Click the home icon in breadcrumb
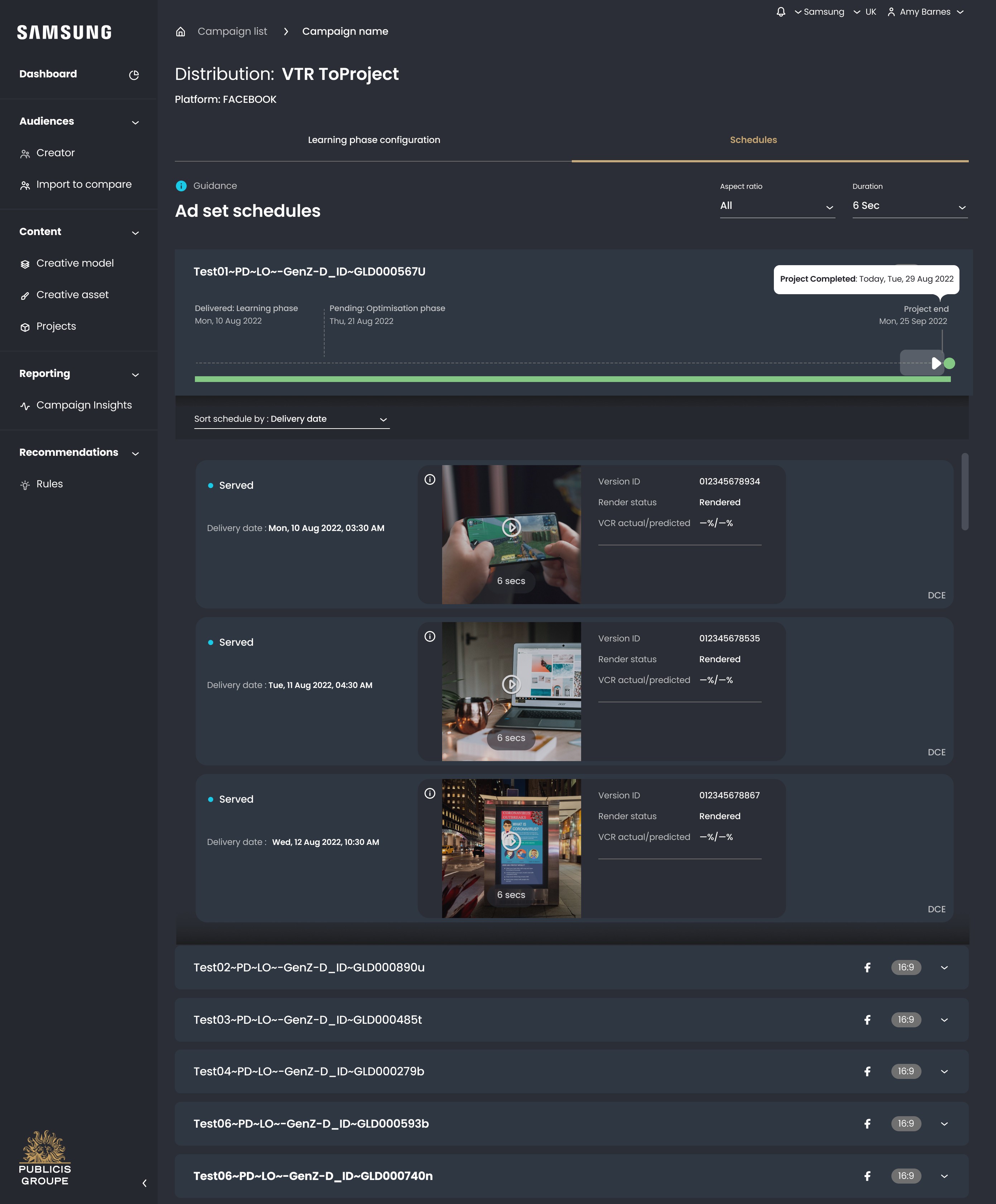996x1204 pixels. pyautogui.click(x=181, y=32)
